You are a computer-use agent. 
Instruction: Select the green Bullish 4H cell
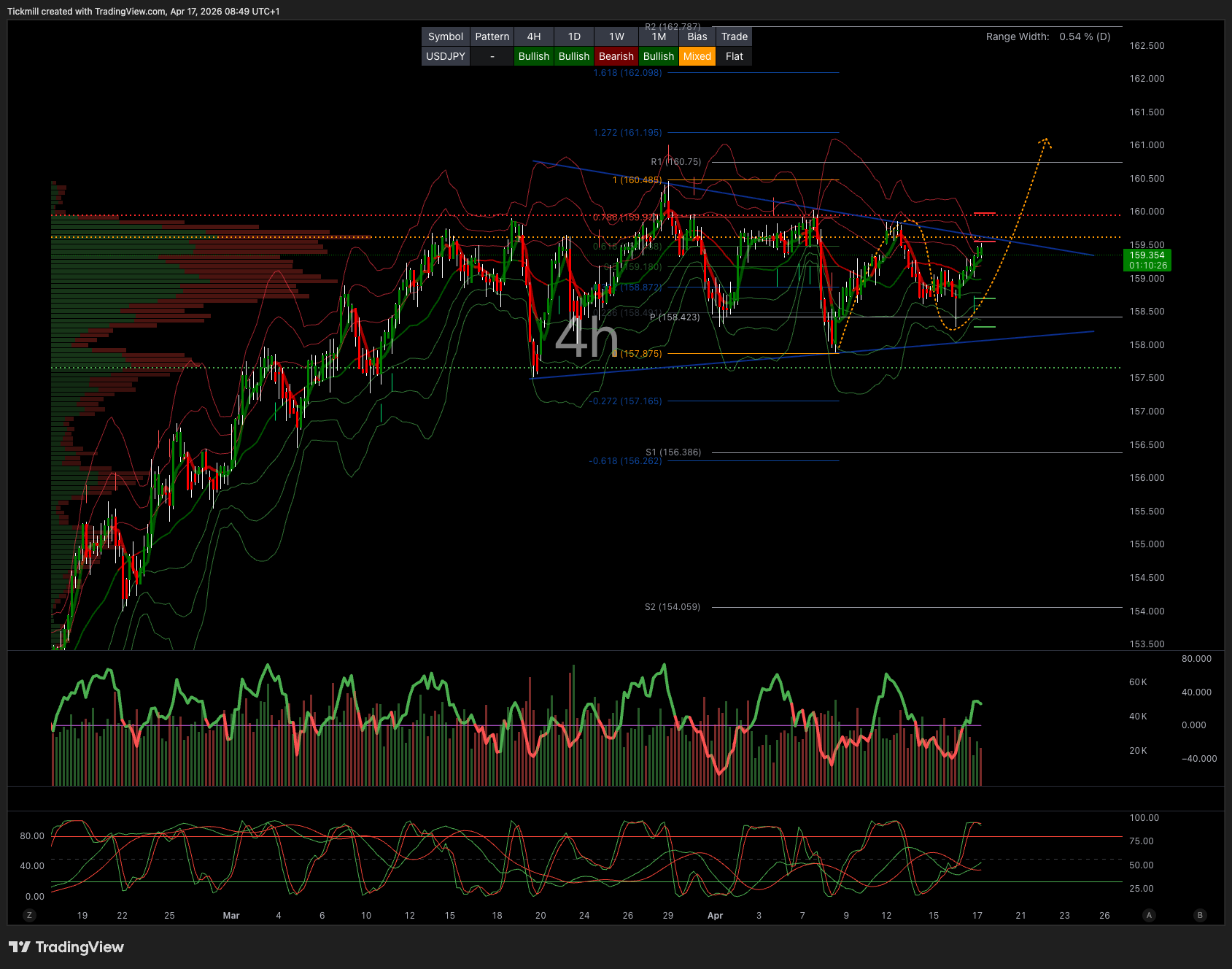coord(533,56)
